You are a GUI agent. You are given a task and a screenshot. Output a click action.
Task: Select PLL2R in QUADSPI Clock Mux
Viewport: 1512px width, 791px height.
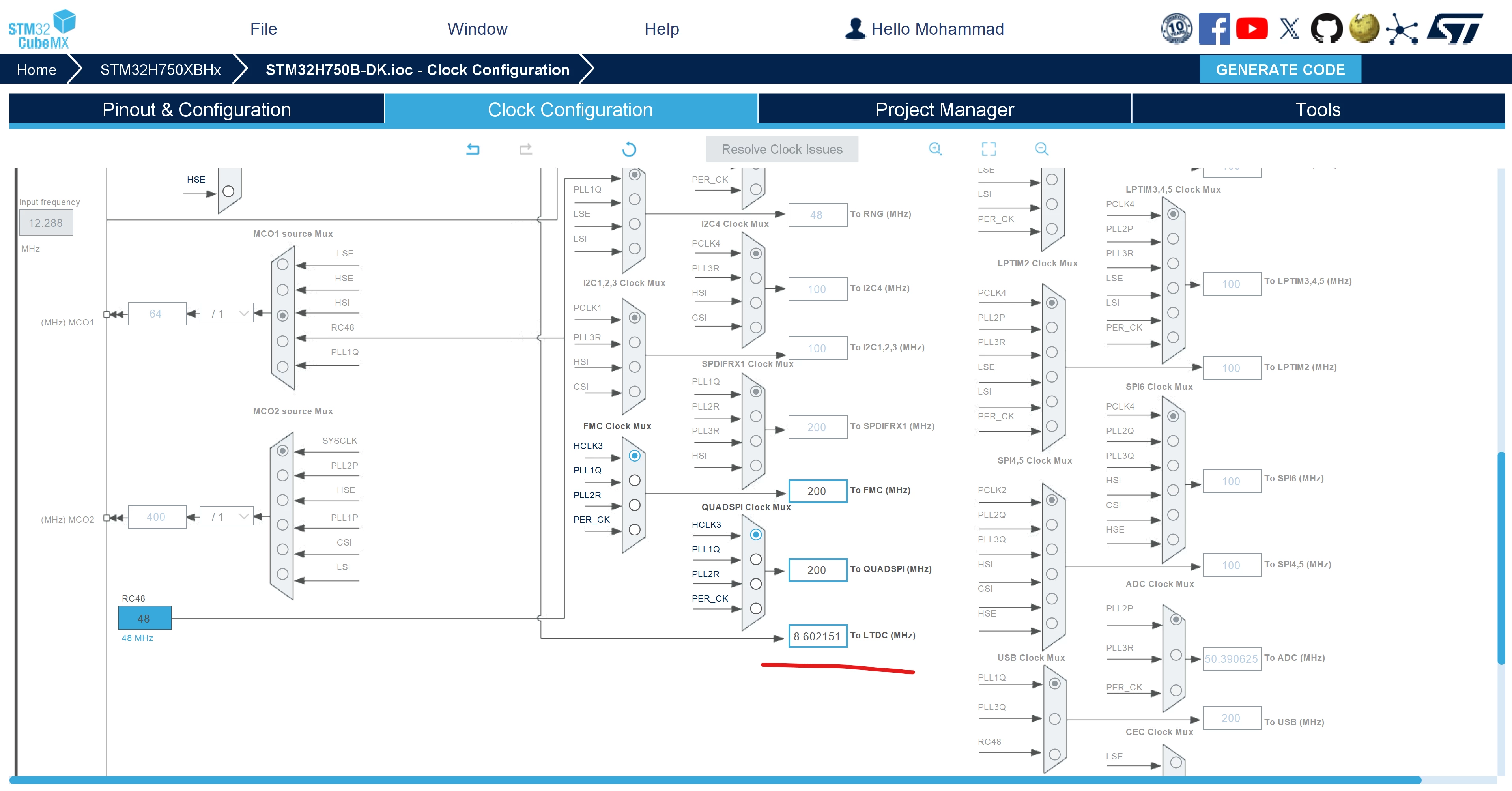click(756, 584)
